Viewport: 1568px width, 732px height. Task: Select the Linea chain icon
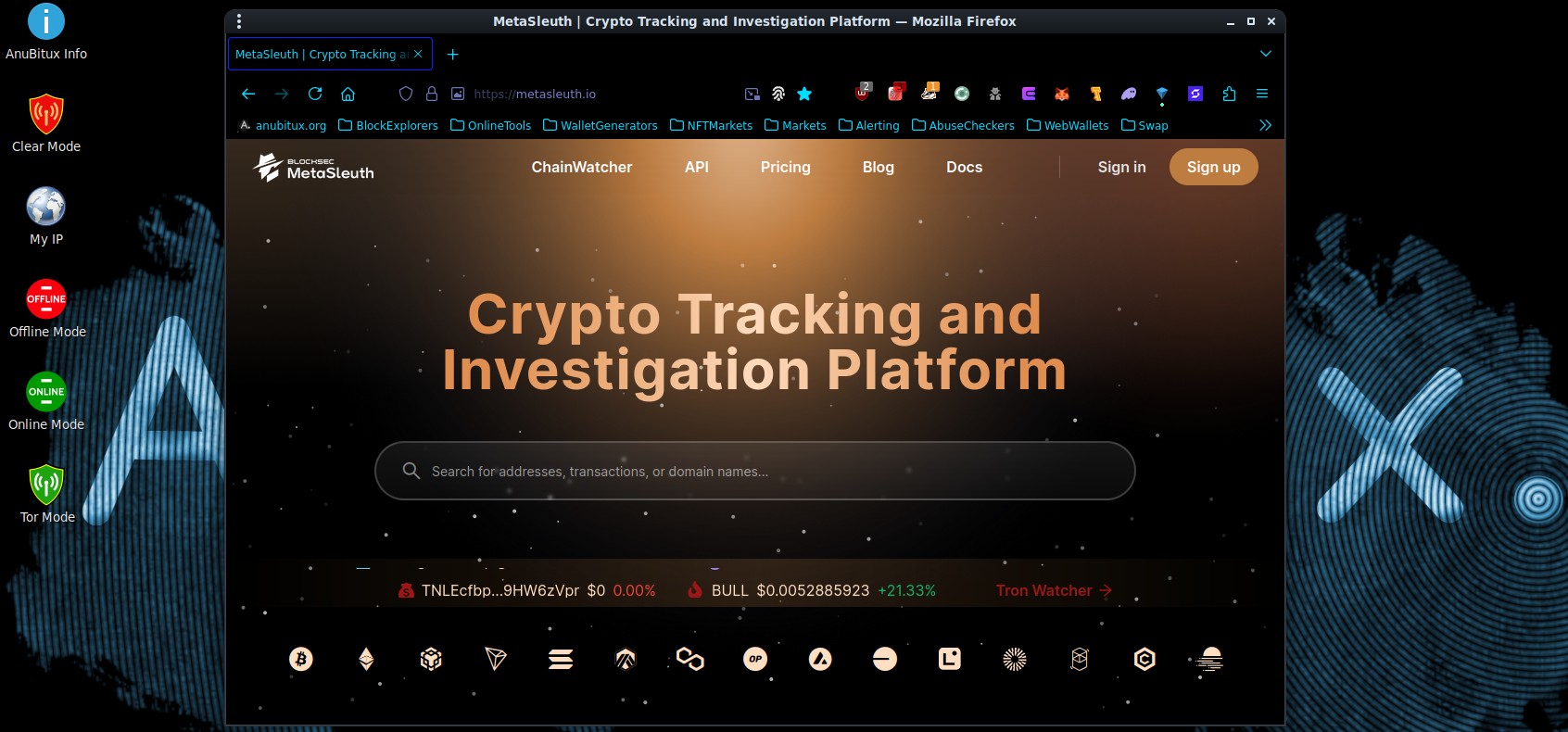click(x=950, y=659)
